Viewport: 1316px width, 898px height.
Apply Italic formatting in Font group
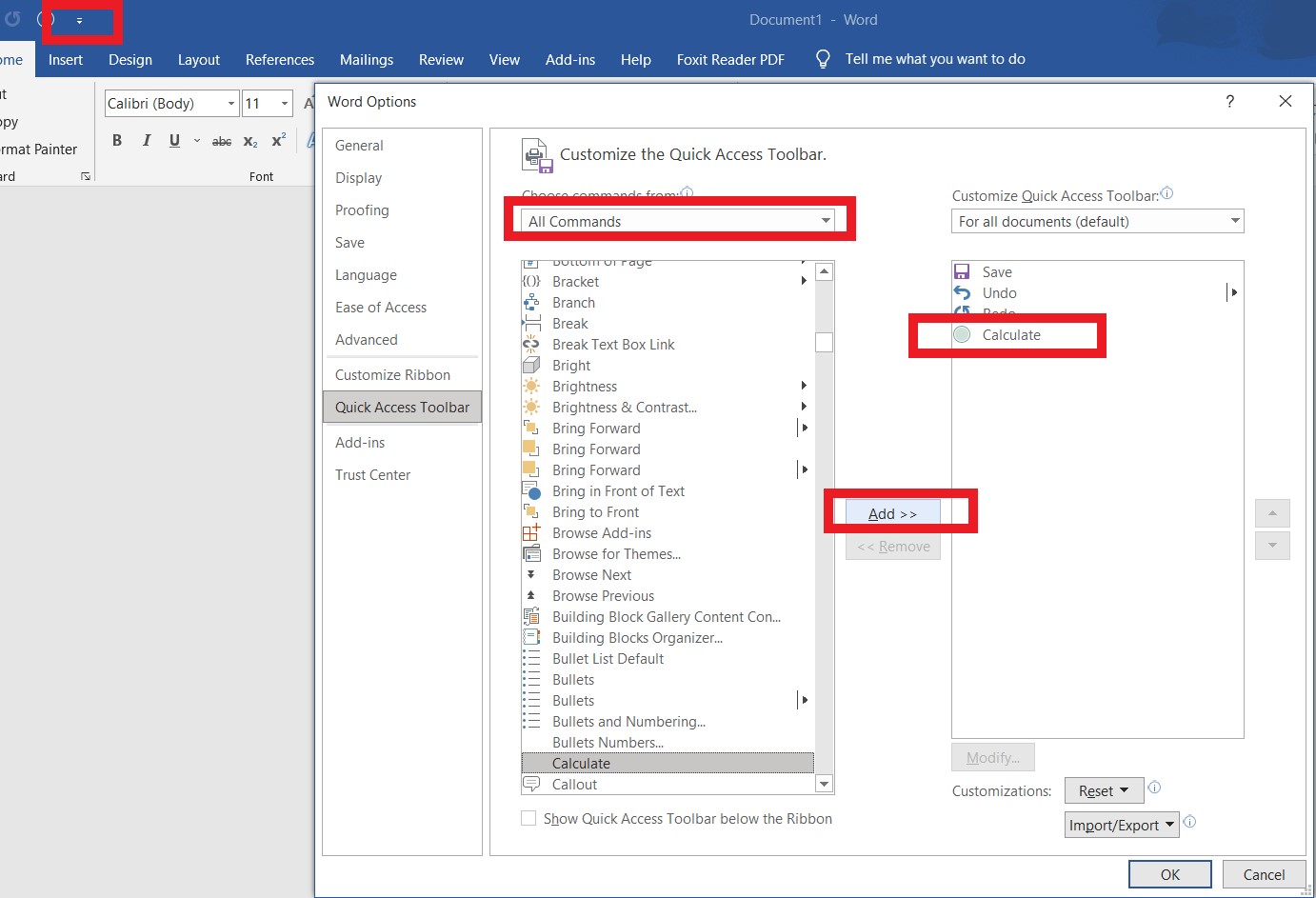click(146, 140)
